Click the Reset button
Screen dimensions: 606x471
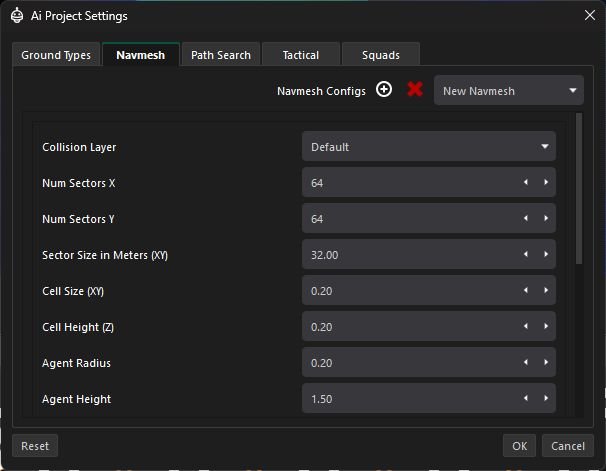[35, 446]
